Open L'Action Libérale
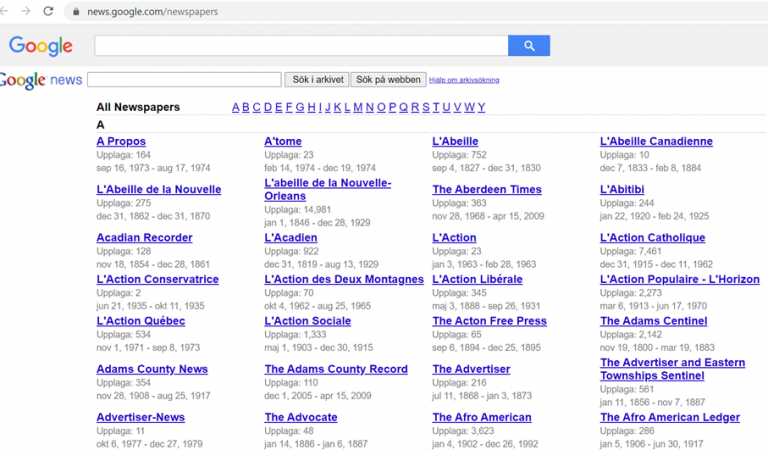The height and width of the screenshot is (450, 768). pyautogui.click(x=478, y=279)
